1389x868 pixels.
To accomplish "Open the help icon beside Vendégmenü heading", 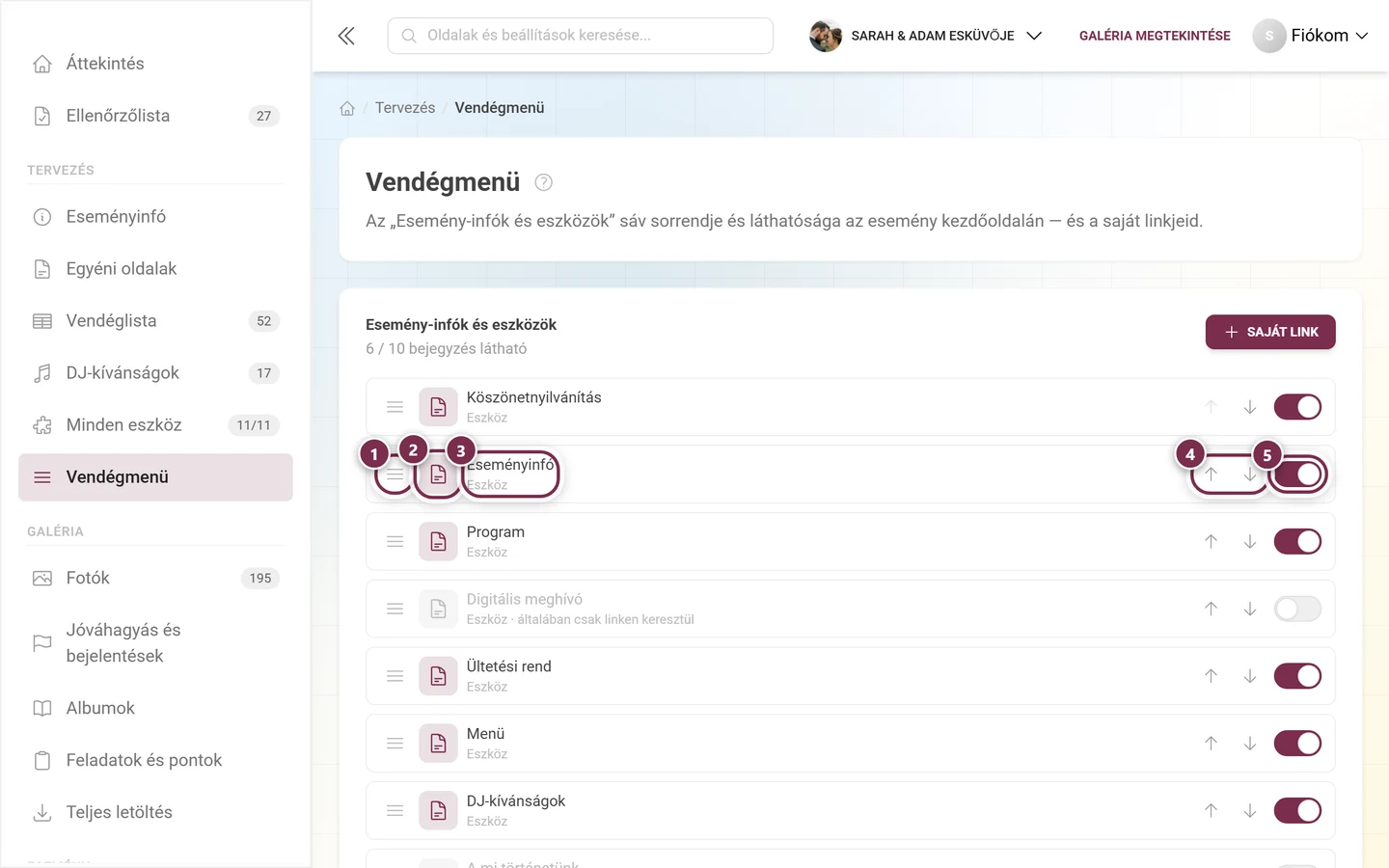I will (543, 182).
